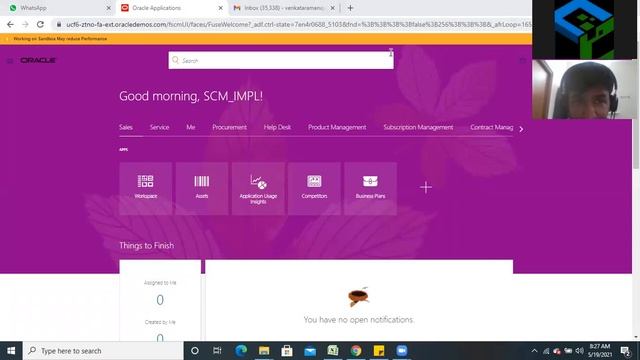Click the Things to Finish heading
Screen dimensions: 640x360
point(147,246)
